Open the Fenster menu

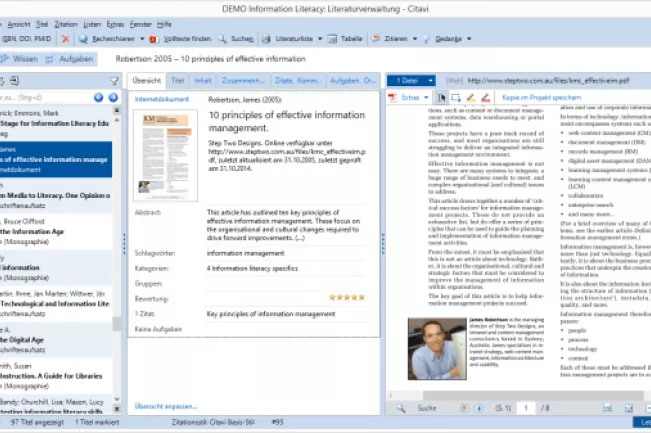tap(141, 24)
